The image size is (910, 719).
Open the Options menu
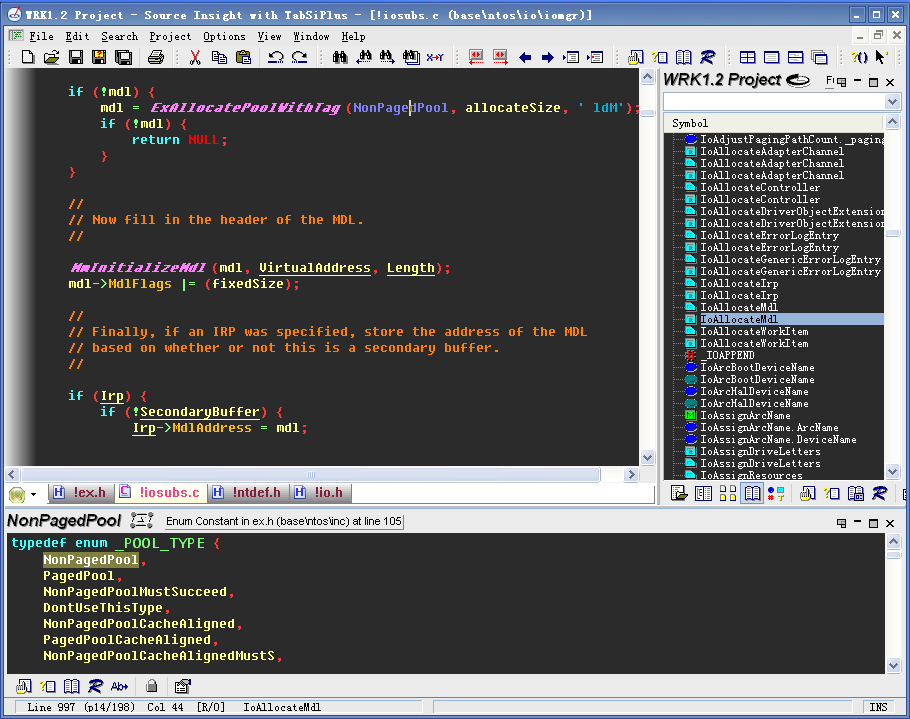coord(224,36)
